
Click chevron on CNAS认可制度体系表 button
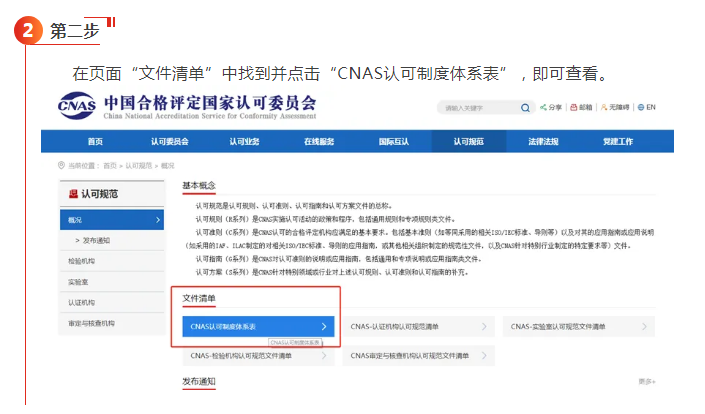point(324,326)
